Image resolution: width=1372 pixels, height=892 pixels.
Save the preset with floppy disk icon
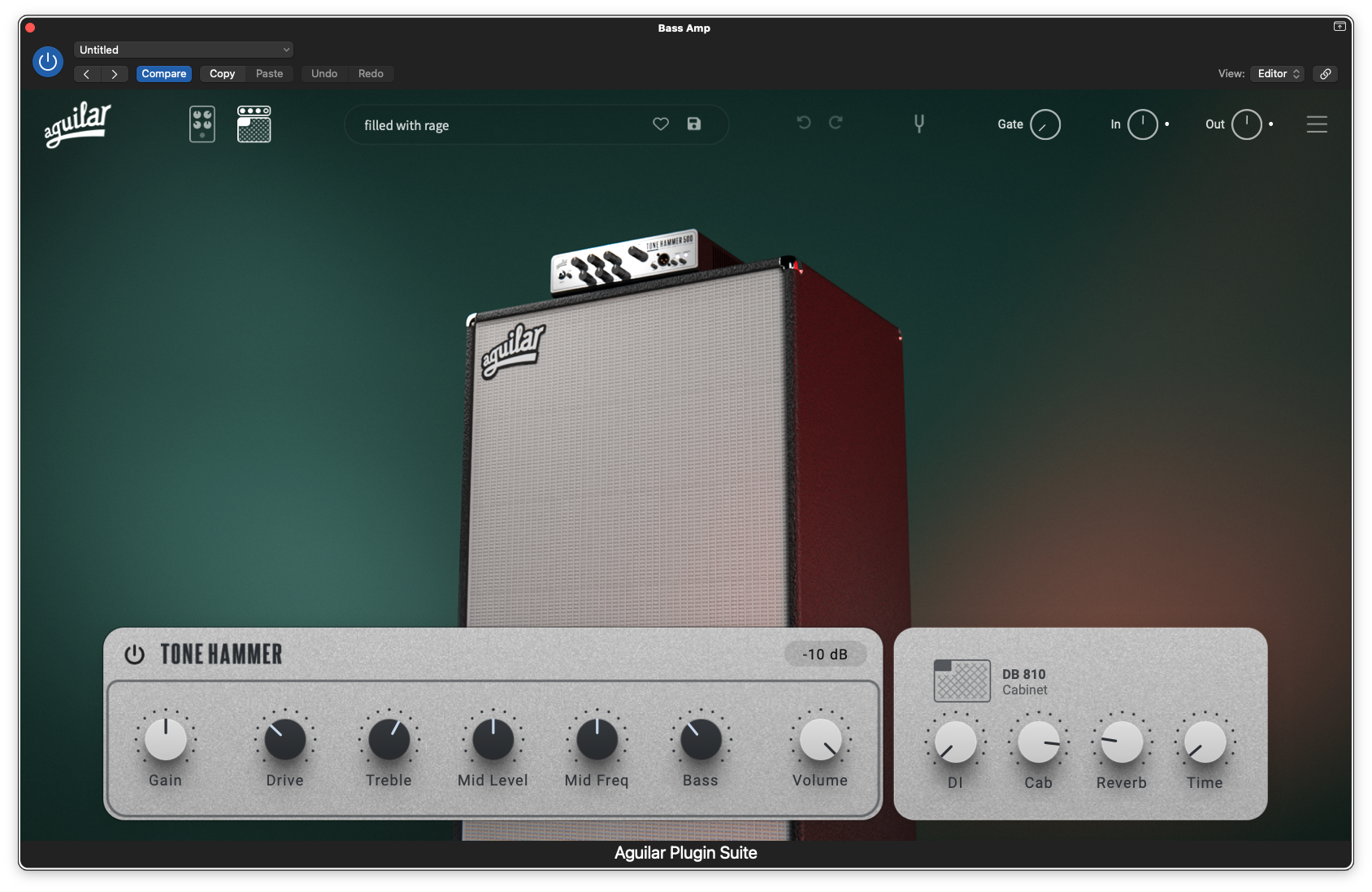(x=694, y=124)
